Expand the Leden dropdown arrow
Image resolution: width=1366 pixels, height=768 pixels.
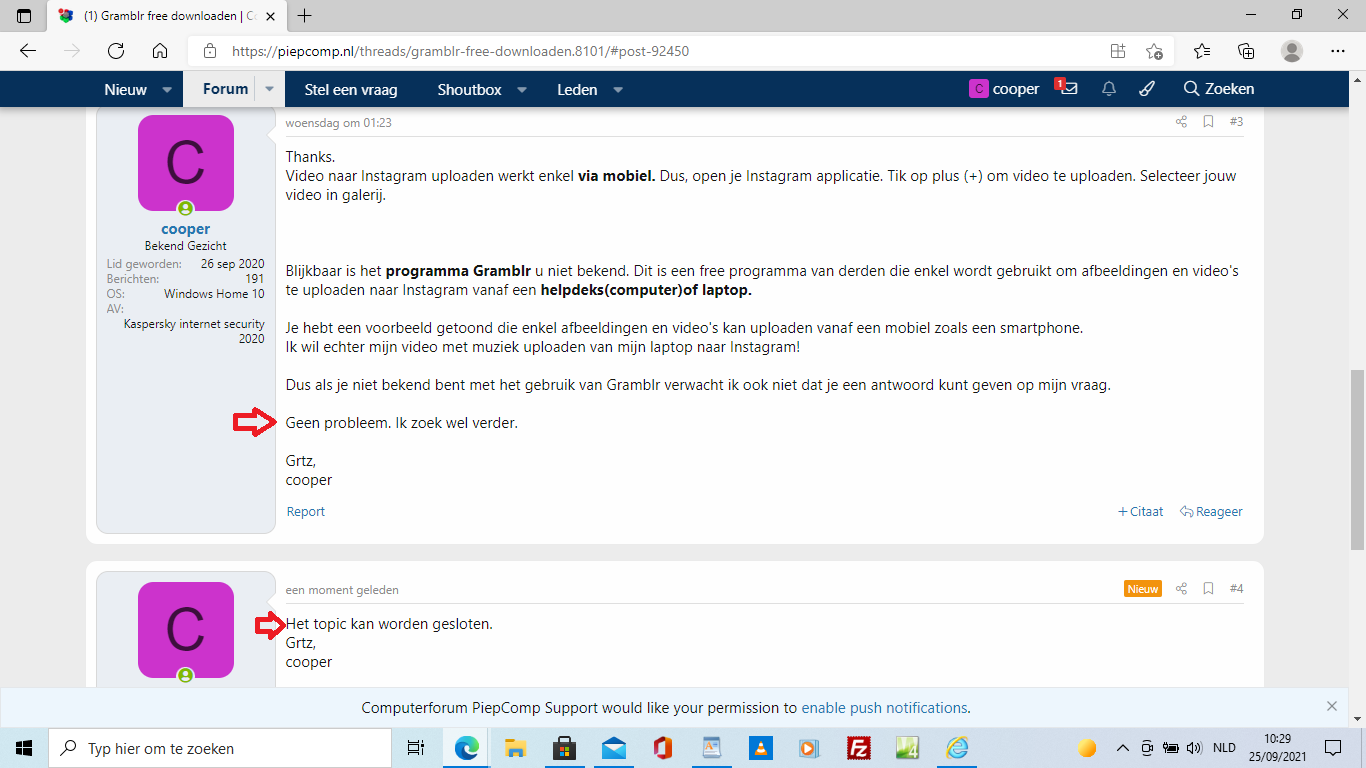point(617,89)
